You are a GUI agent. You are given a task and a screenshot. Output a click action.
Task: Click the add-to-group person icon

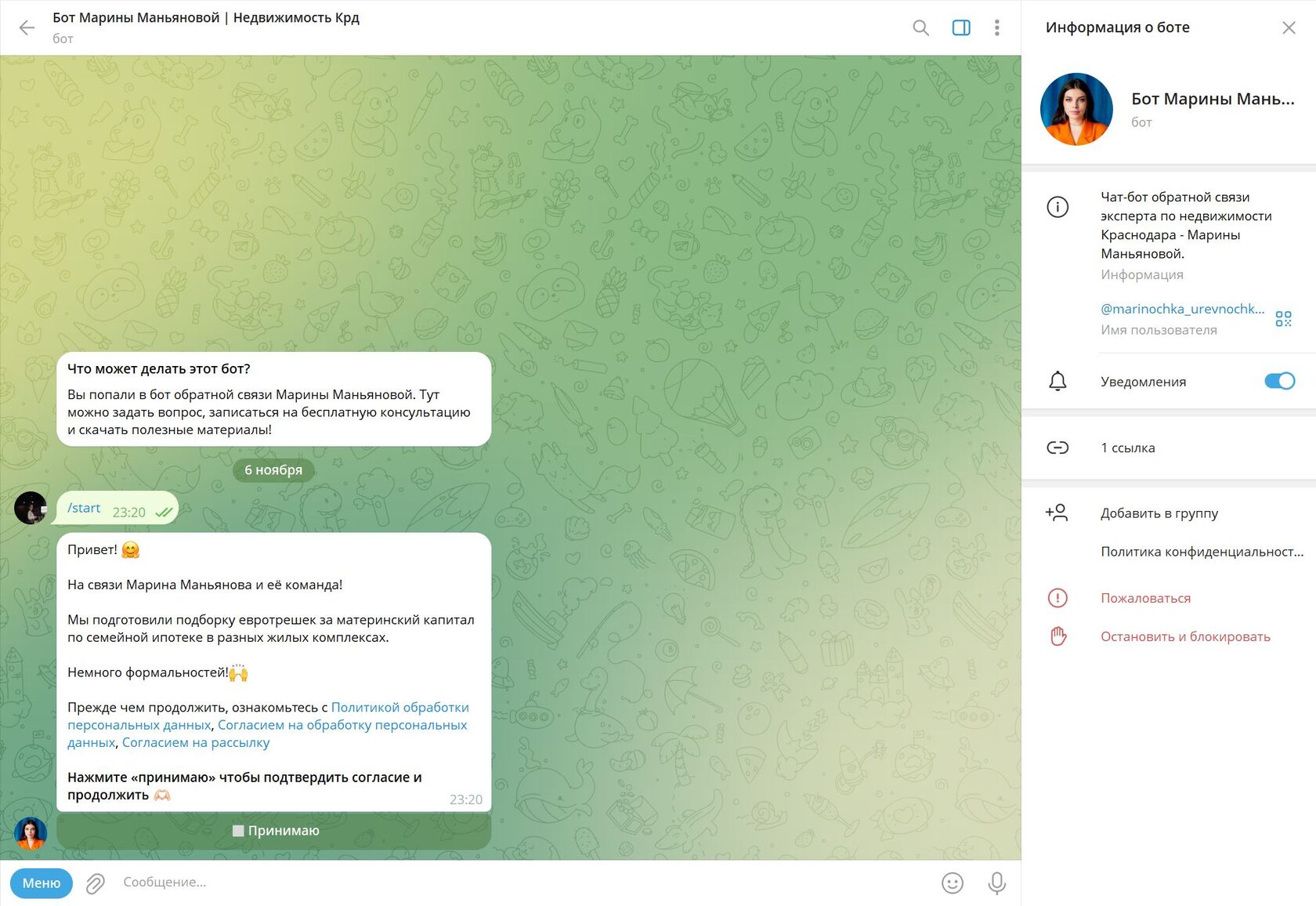pyautogui.click(x=1057, y=513)
